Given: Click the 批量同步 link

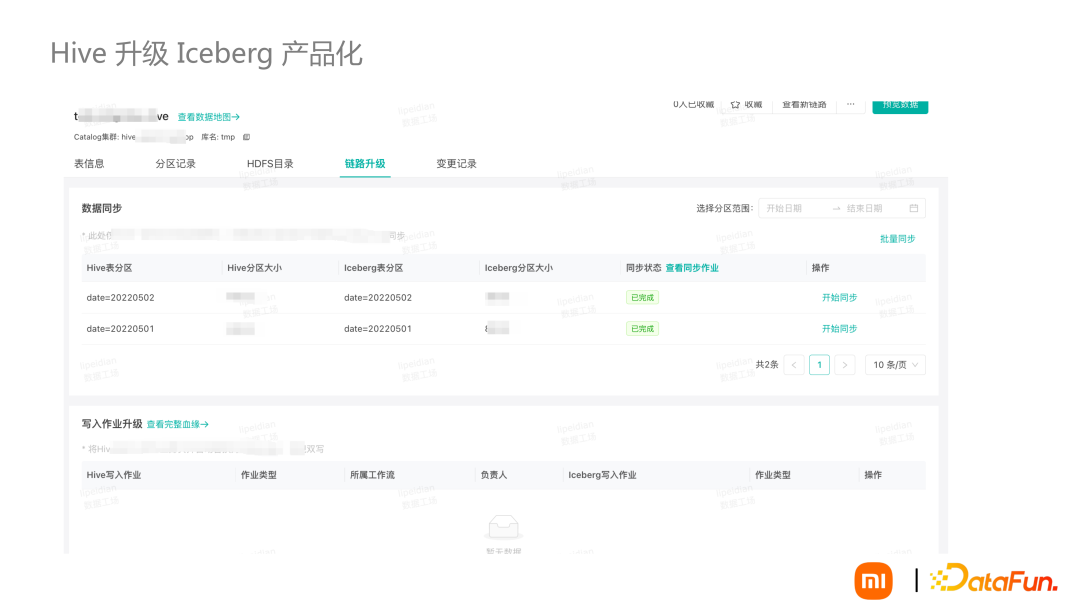Looking at the screenshot, I should tap(897, 239).
